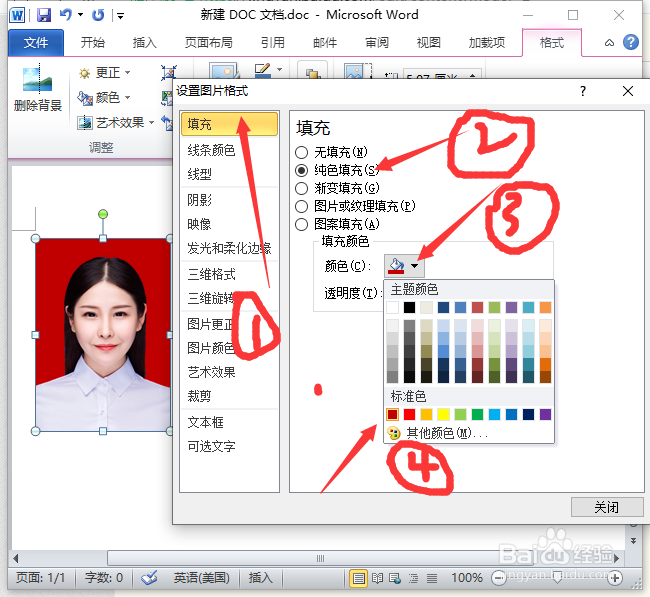Switch to print layout view icon

[x=359, y=578]
